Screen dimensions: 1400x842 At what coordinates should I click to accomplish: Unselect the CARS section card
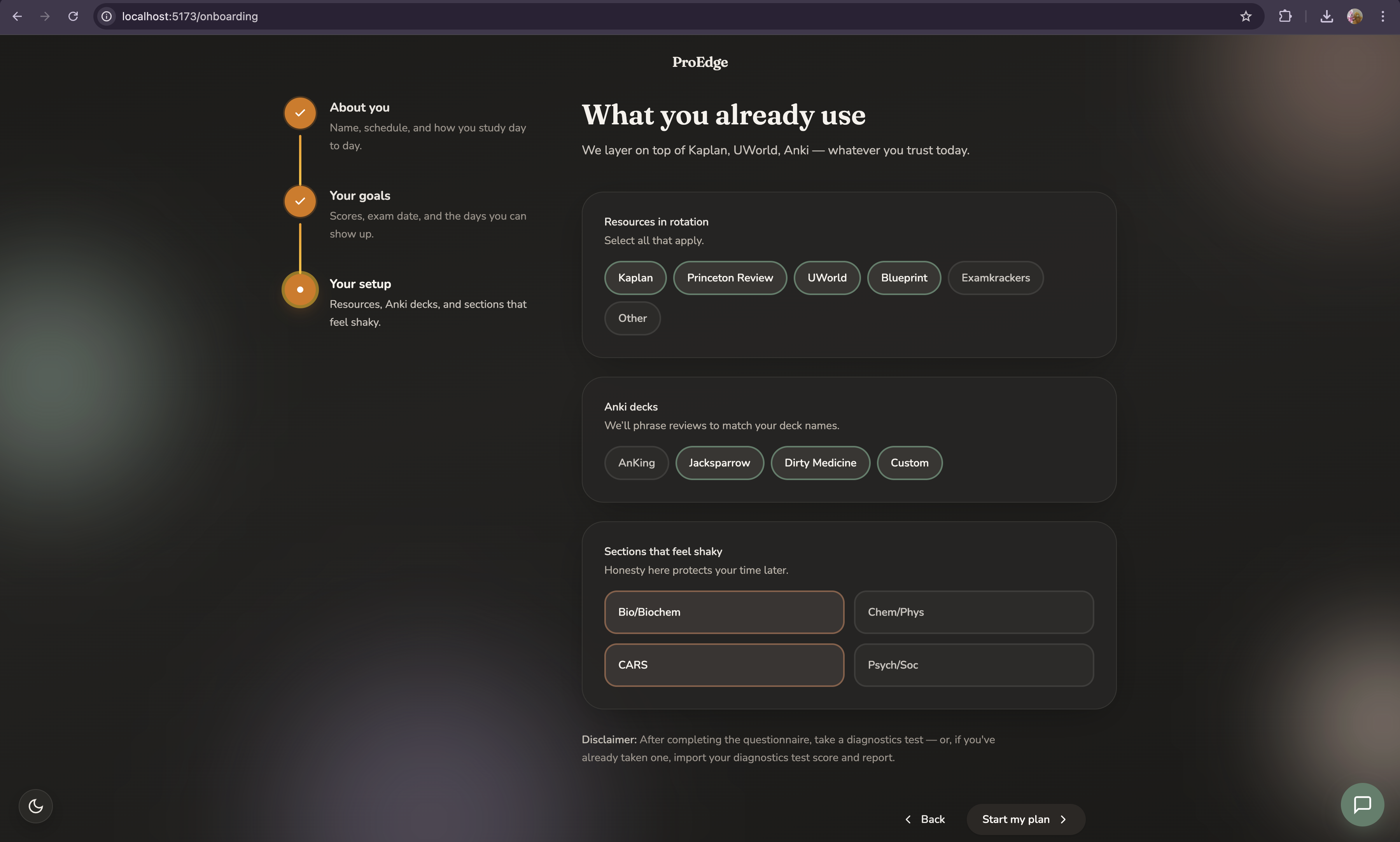click(x=724, y=664)
